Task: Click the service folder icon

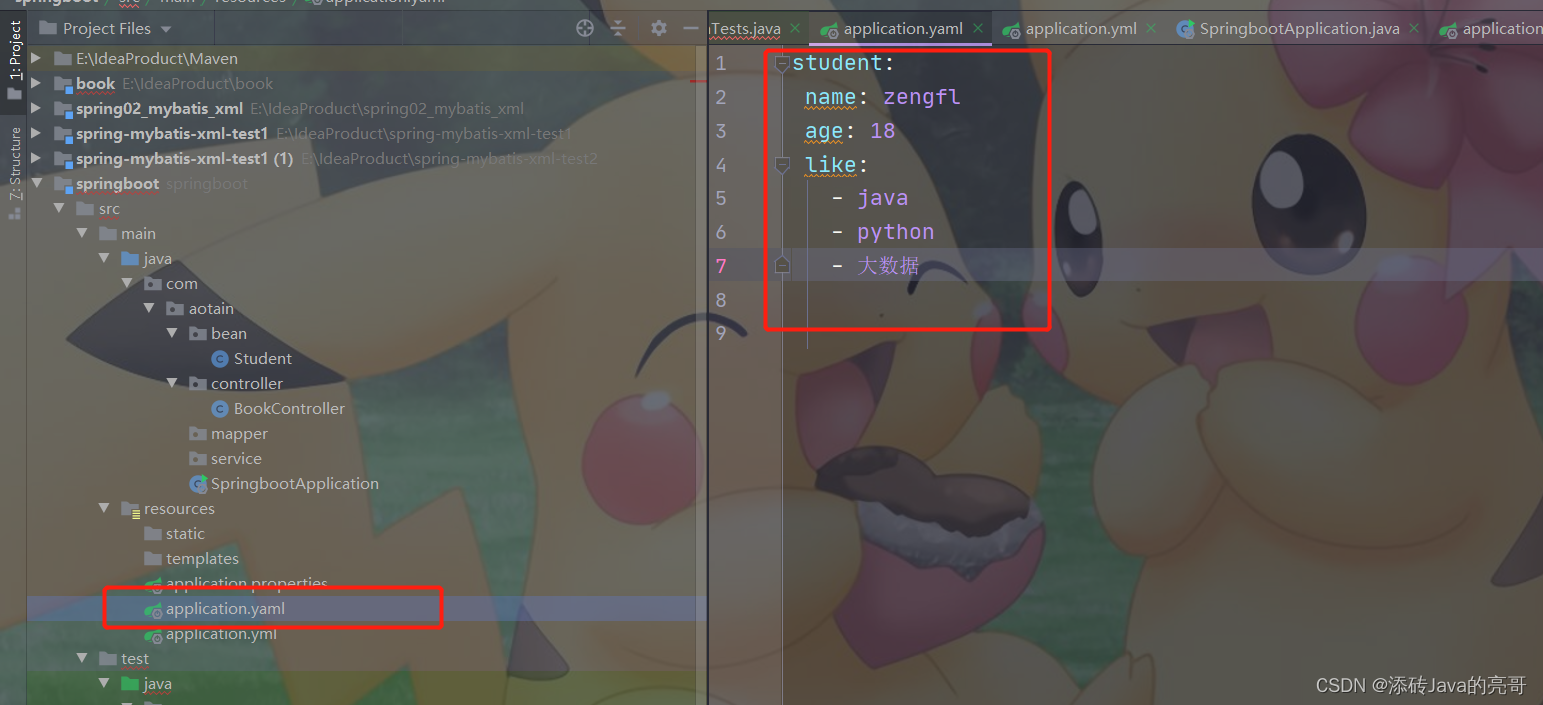Action: coord(198,458)
